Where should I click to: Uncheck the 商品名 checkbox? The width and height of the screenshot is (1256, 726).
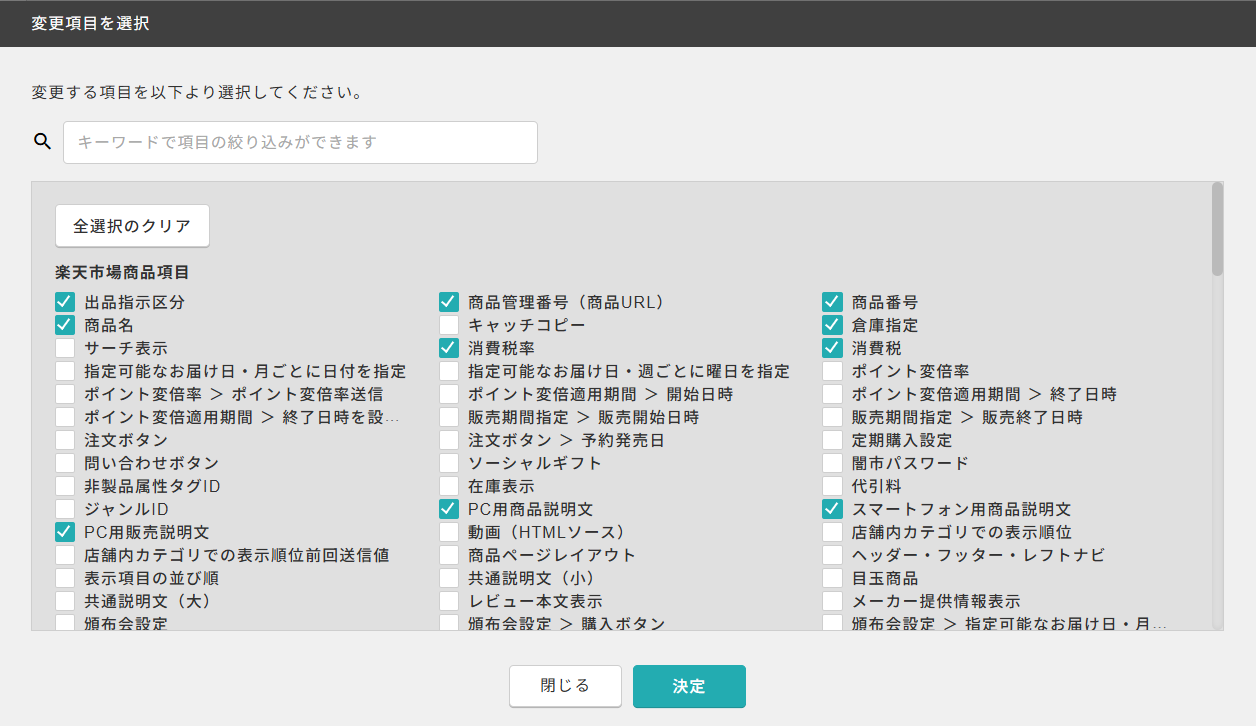(65, 325)
